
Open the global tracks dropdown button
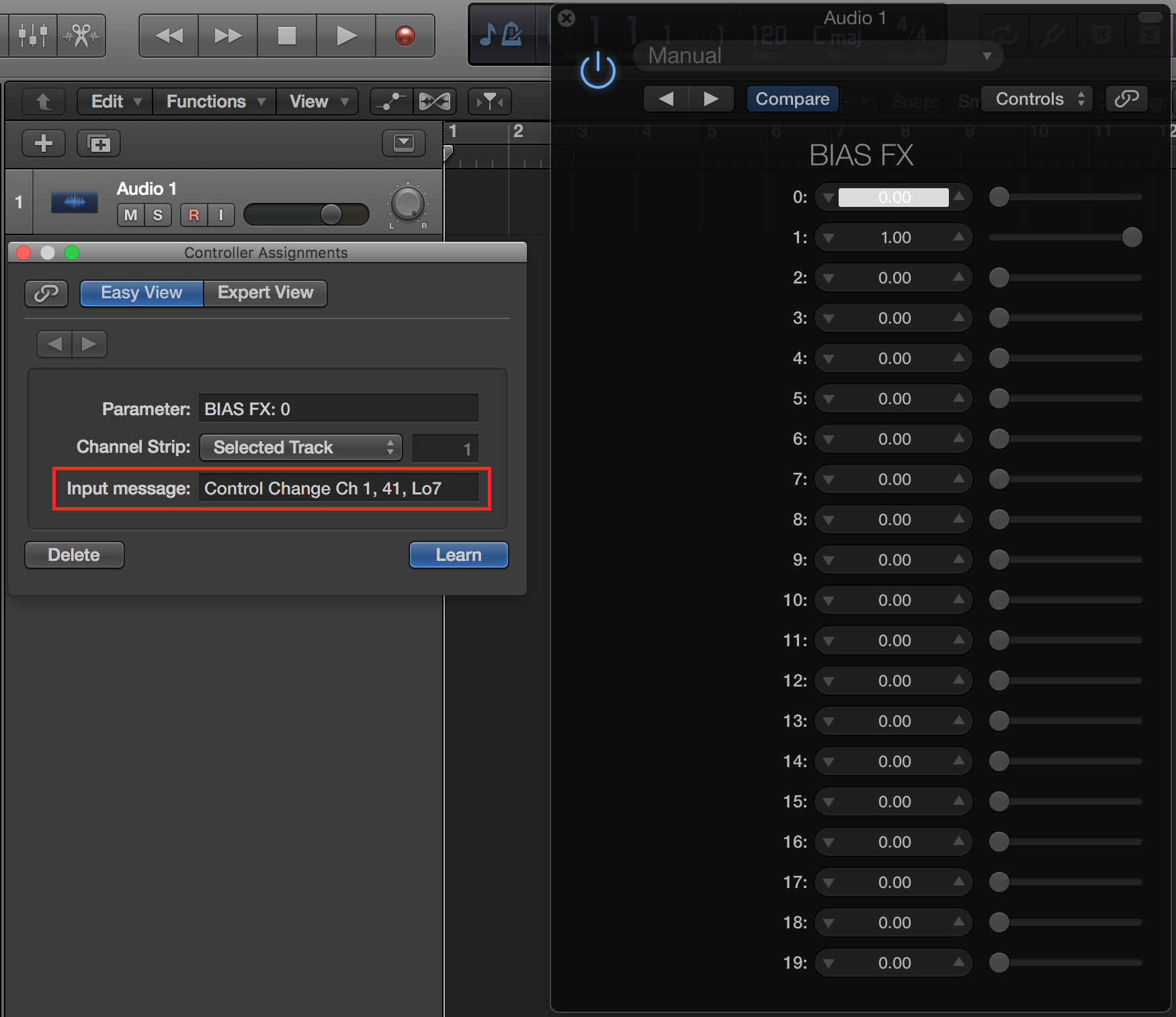pyautogui.click(x=404, y=143)
